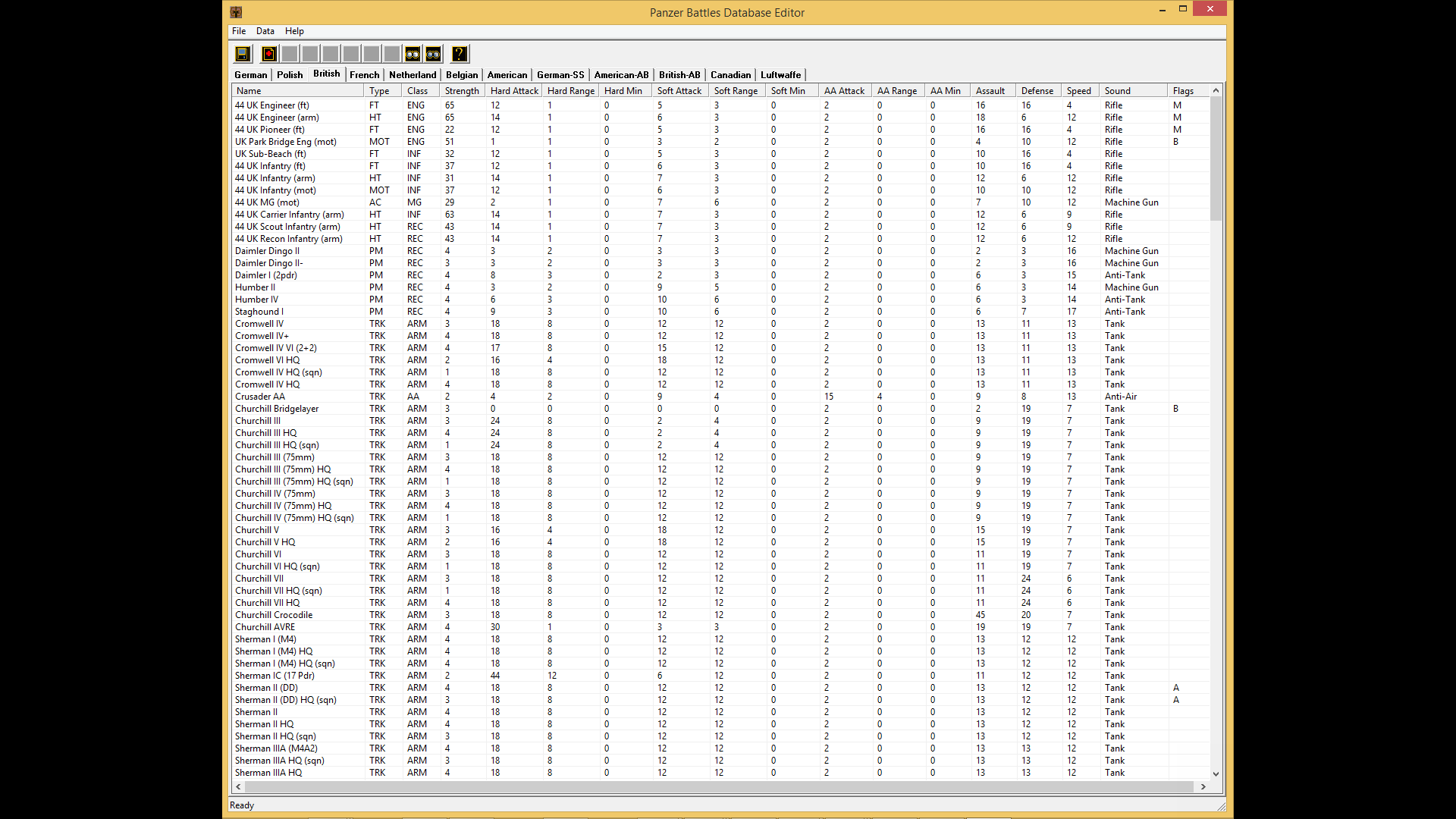Open the British-AB tab
Image resolution: width=1456 pixels, height=819 pixels.
pos(679,75)
